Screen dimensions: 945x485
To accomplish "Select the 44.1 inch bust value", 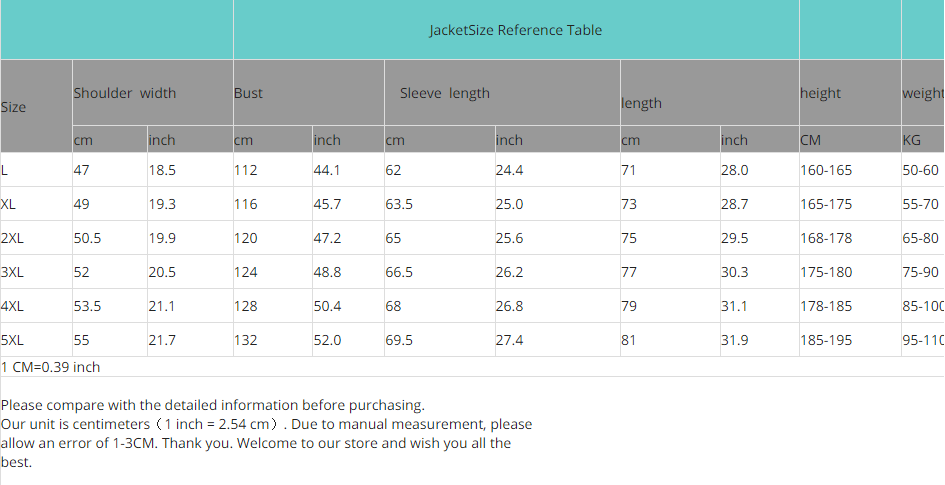I will (327, 170).
